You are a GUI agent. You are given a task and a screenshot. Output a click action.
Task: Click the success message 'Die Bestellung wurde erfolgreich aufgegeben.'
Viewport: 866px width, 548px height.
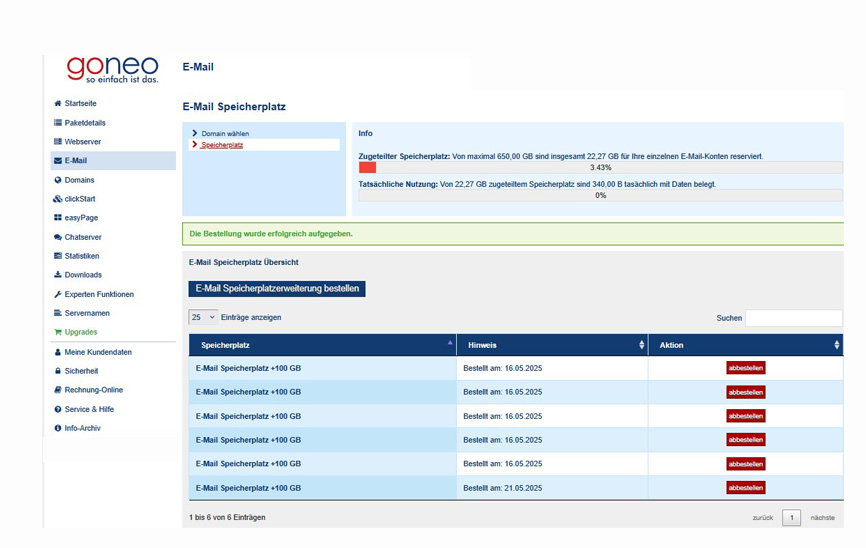point(271,234)
